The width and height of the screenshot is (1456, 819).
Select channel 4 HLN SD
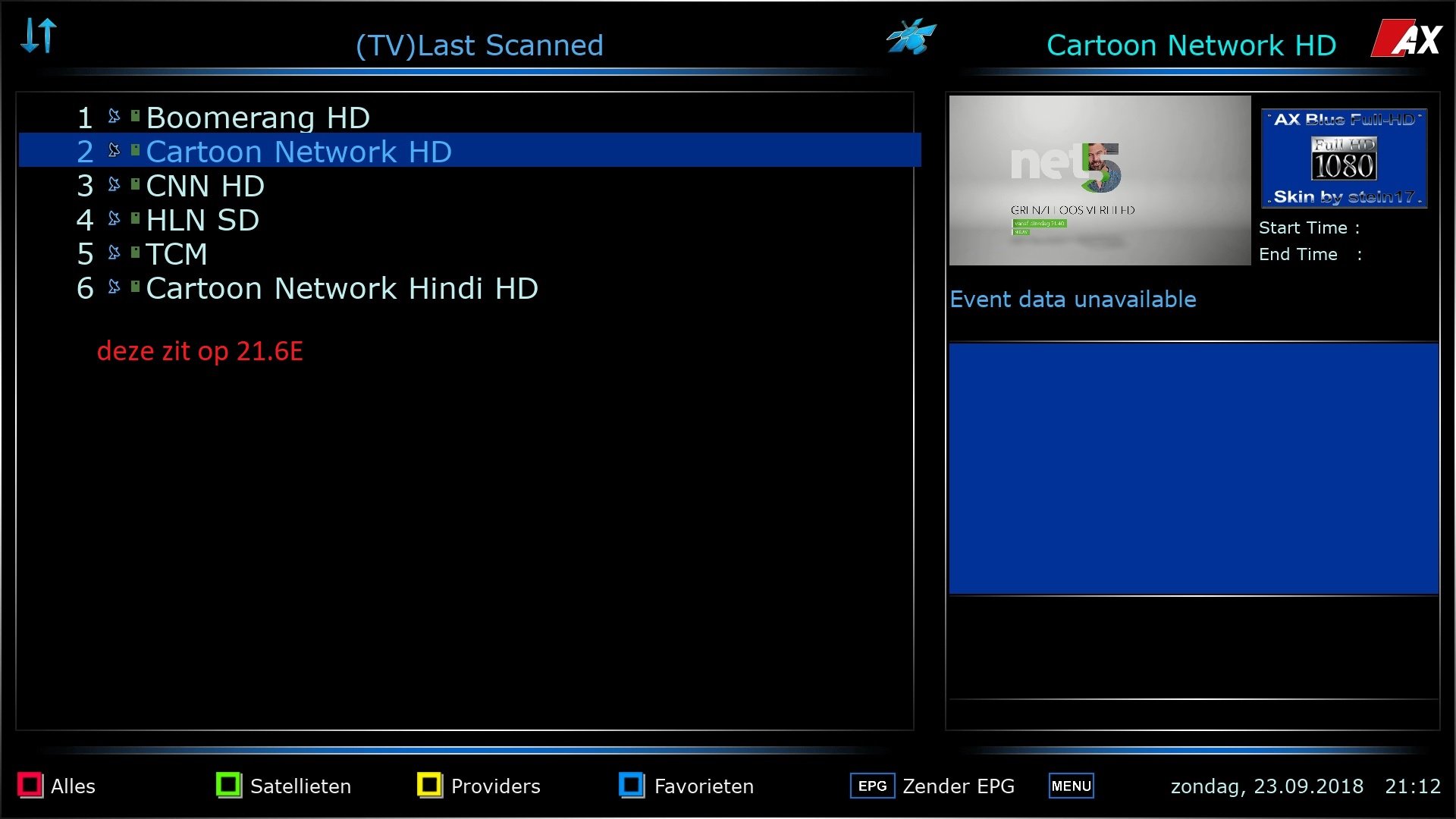click(469, 220)
